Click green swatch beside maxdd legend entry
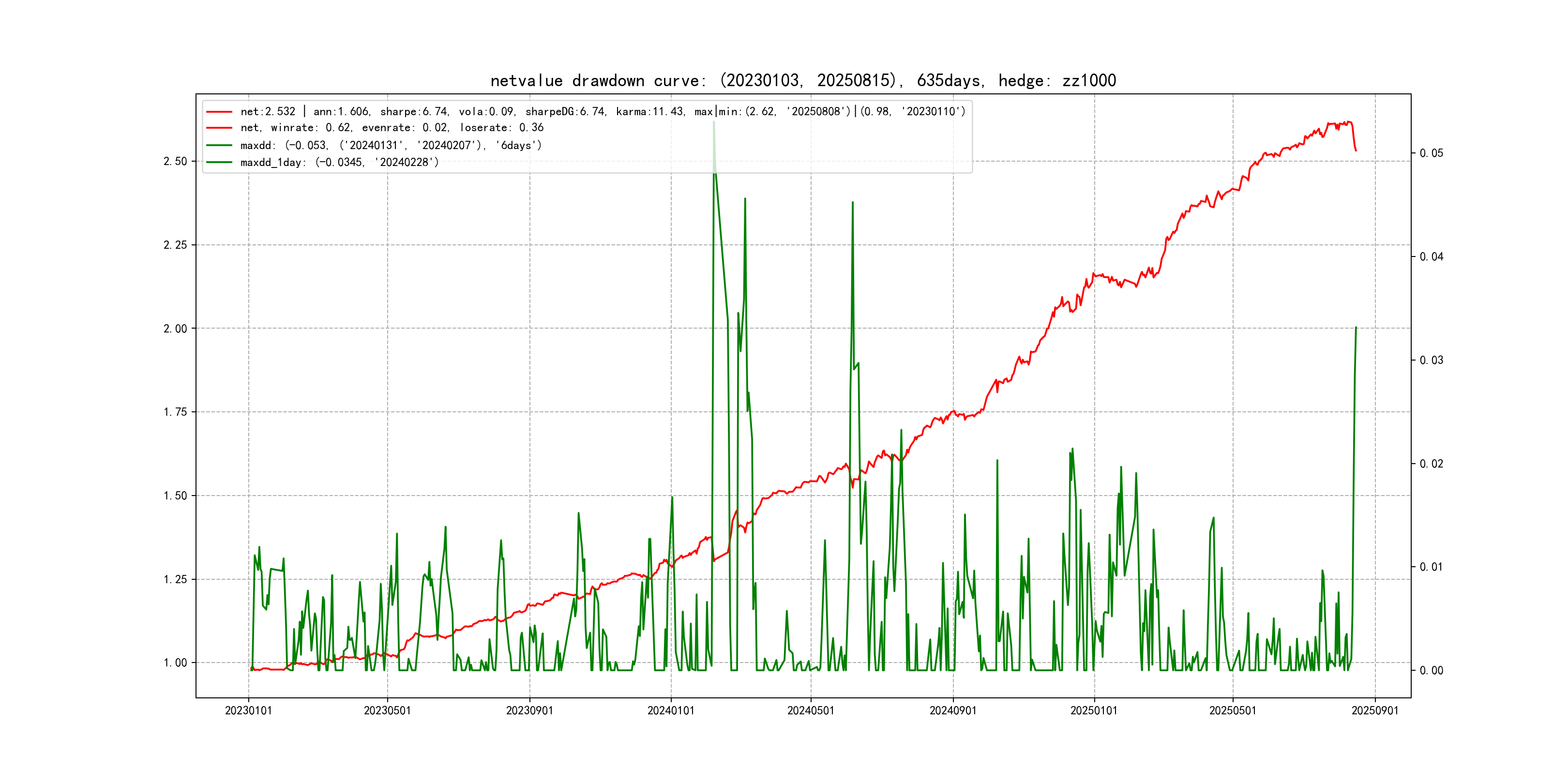Viewport: 1568px width, 784px height. pos(219,146)
